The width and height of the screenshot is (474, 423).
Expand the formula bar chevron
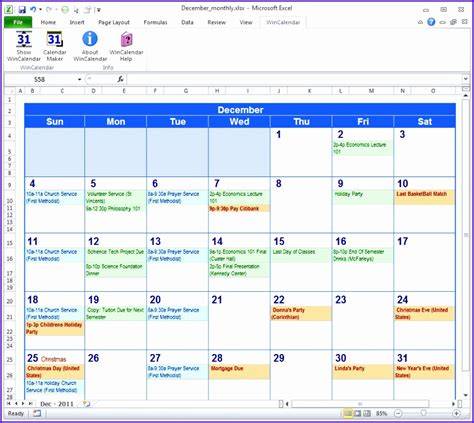tap(466, 79)
